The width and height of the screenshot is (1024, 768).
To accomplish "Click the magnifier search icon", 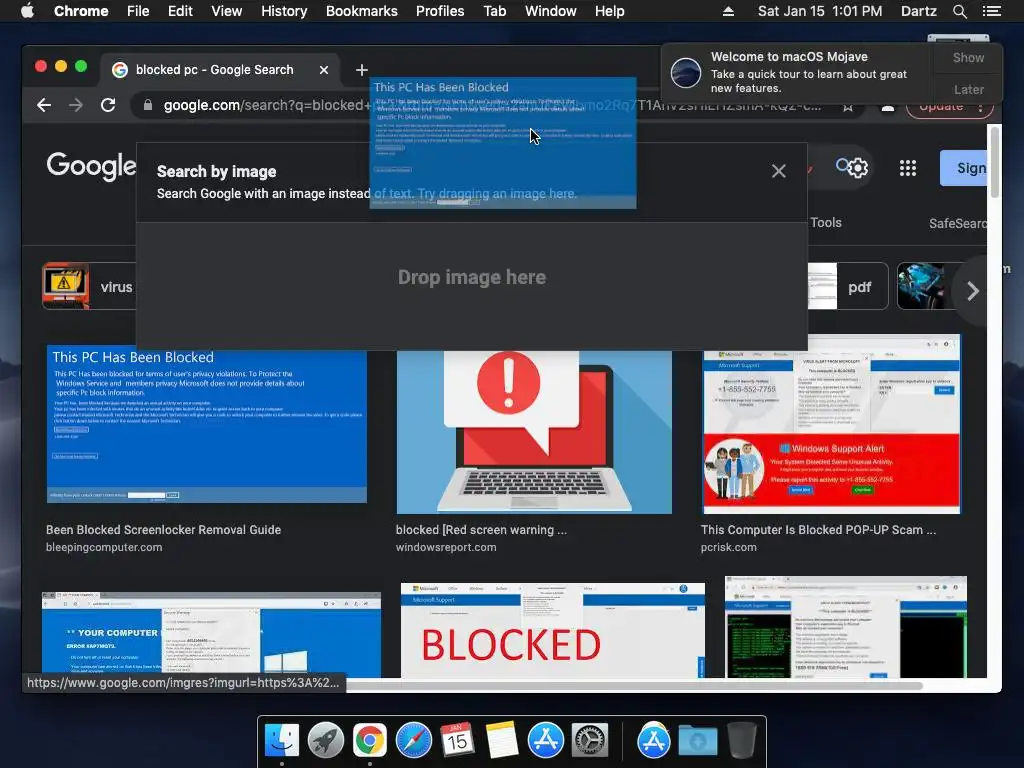I will coord(842,166).
